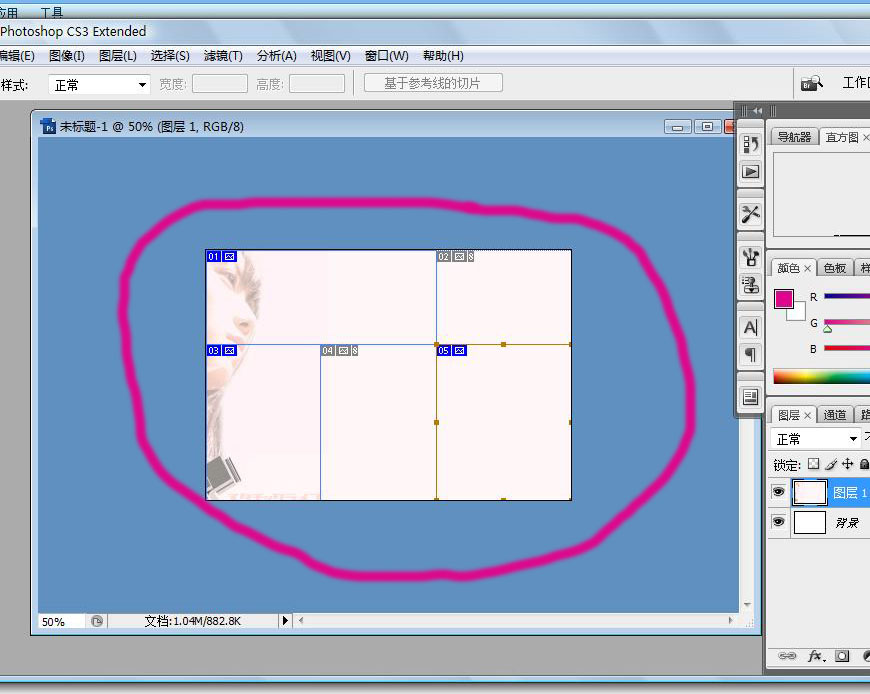Screen dimensions: 870x694
Task: Minimize the 未标题-1 document window
Action: (x=677, y=127)
